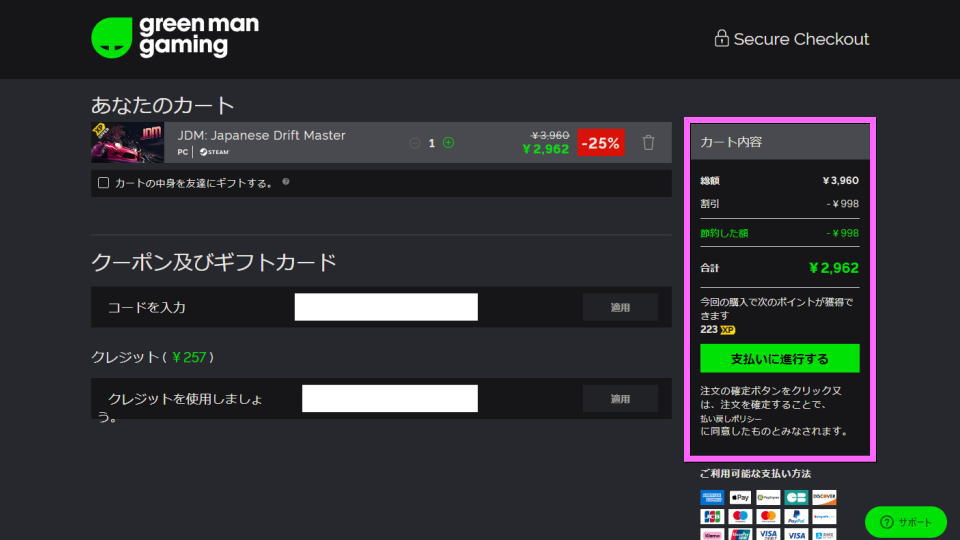Tick the gift cart contents to friend checkbox

[x=103, y=182]
